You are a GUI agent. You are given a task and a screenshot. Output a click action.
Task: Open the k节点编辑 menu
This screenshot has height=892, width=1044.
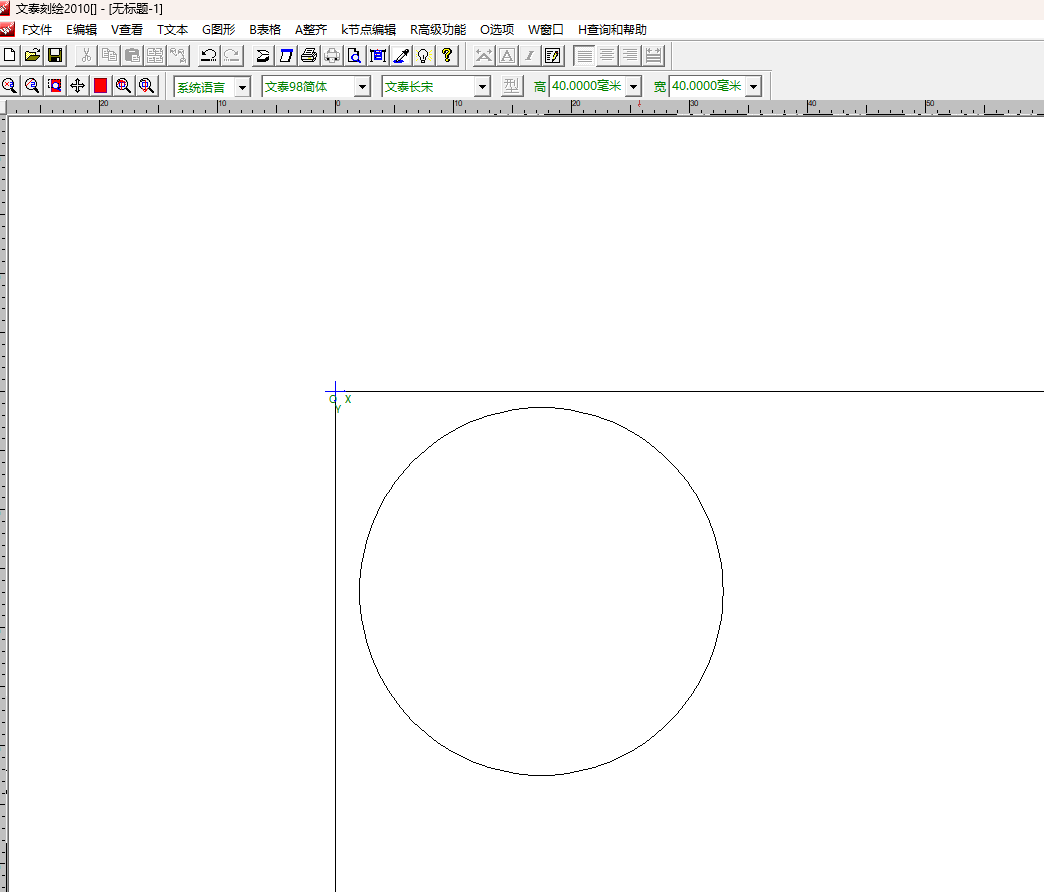click(x=368, y=30)
